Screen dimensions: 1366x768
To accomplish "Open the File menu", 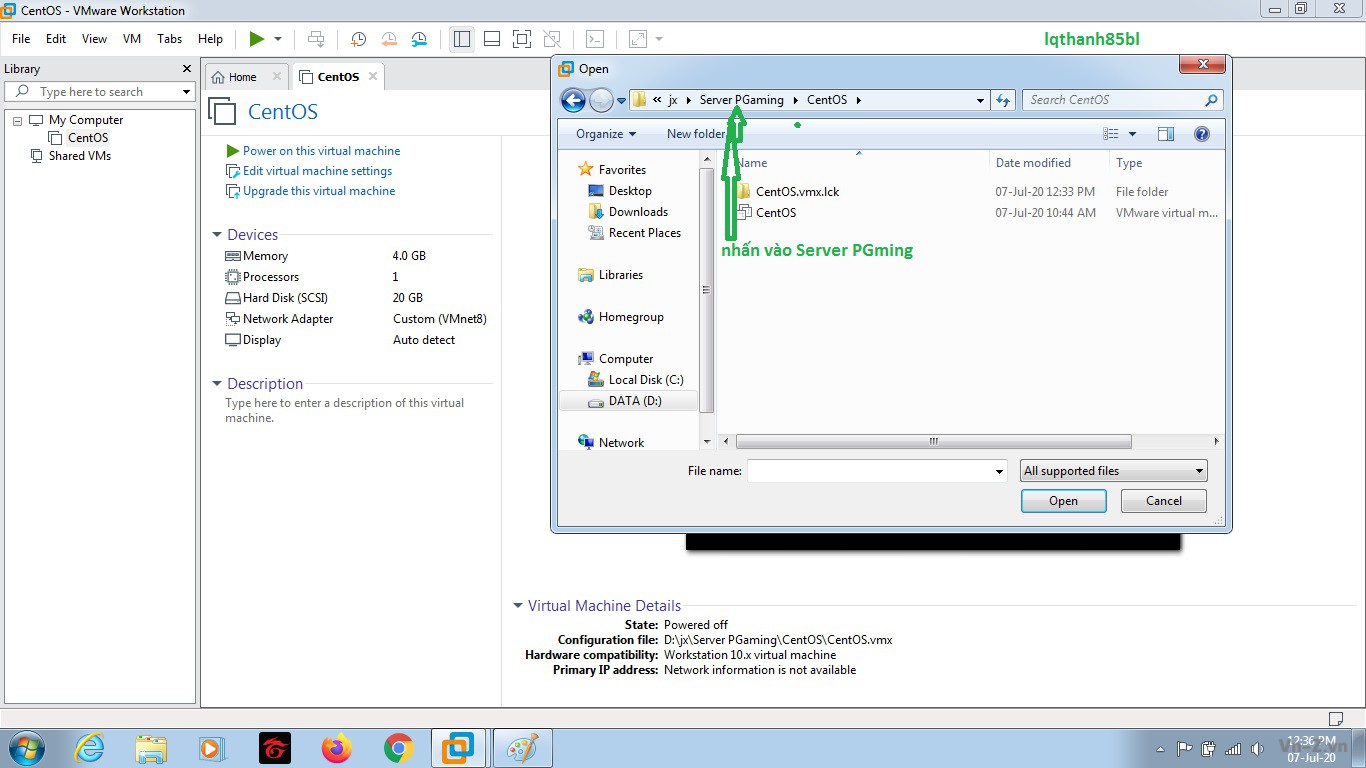I will [21, 39].
